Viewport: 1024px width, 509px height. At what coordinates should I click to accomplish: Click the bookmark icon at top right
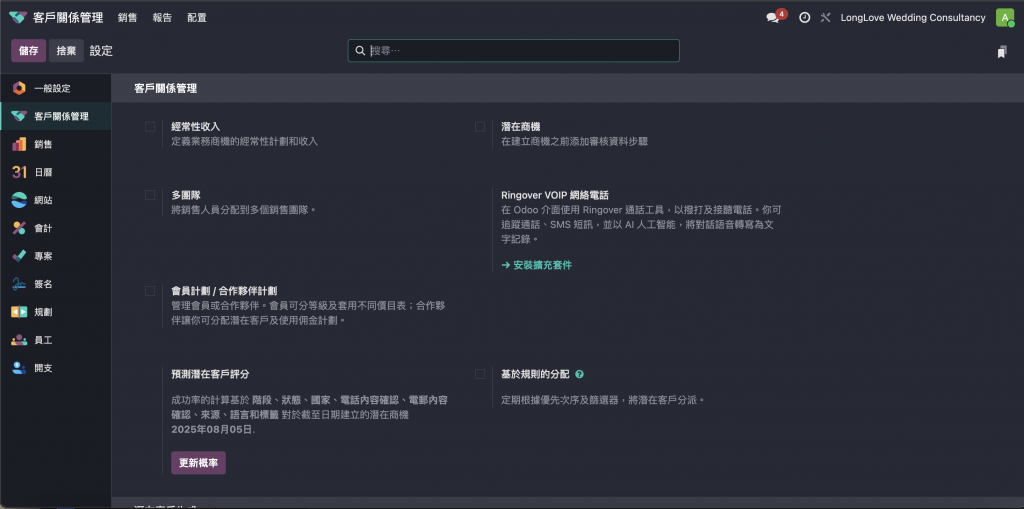coord(1002,52)
